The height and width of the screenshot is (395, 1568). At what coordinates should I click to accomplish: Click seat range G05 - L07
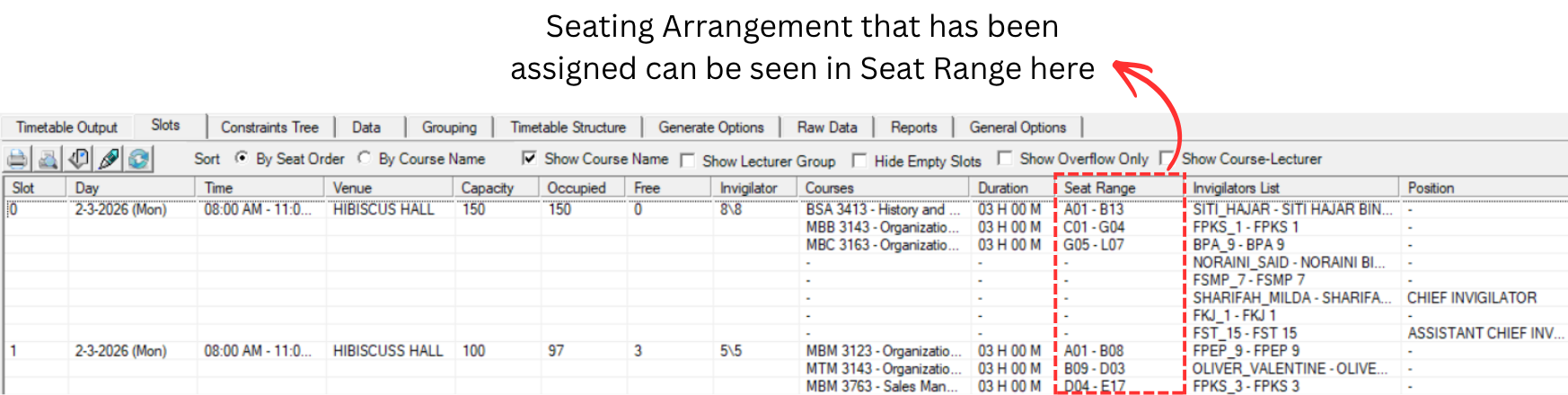(x=1094, y=245)
